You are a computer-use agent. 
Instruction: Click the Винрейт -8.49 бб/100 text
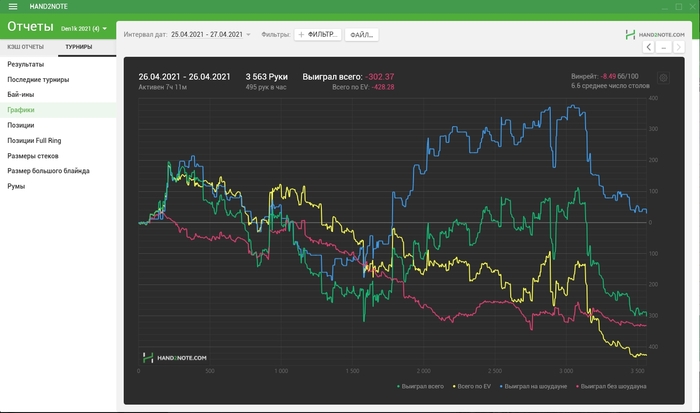[x=604, y=76]
